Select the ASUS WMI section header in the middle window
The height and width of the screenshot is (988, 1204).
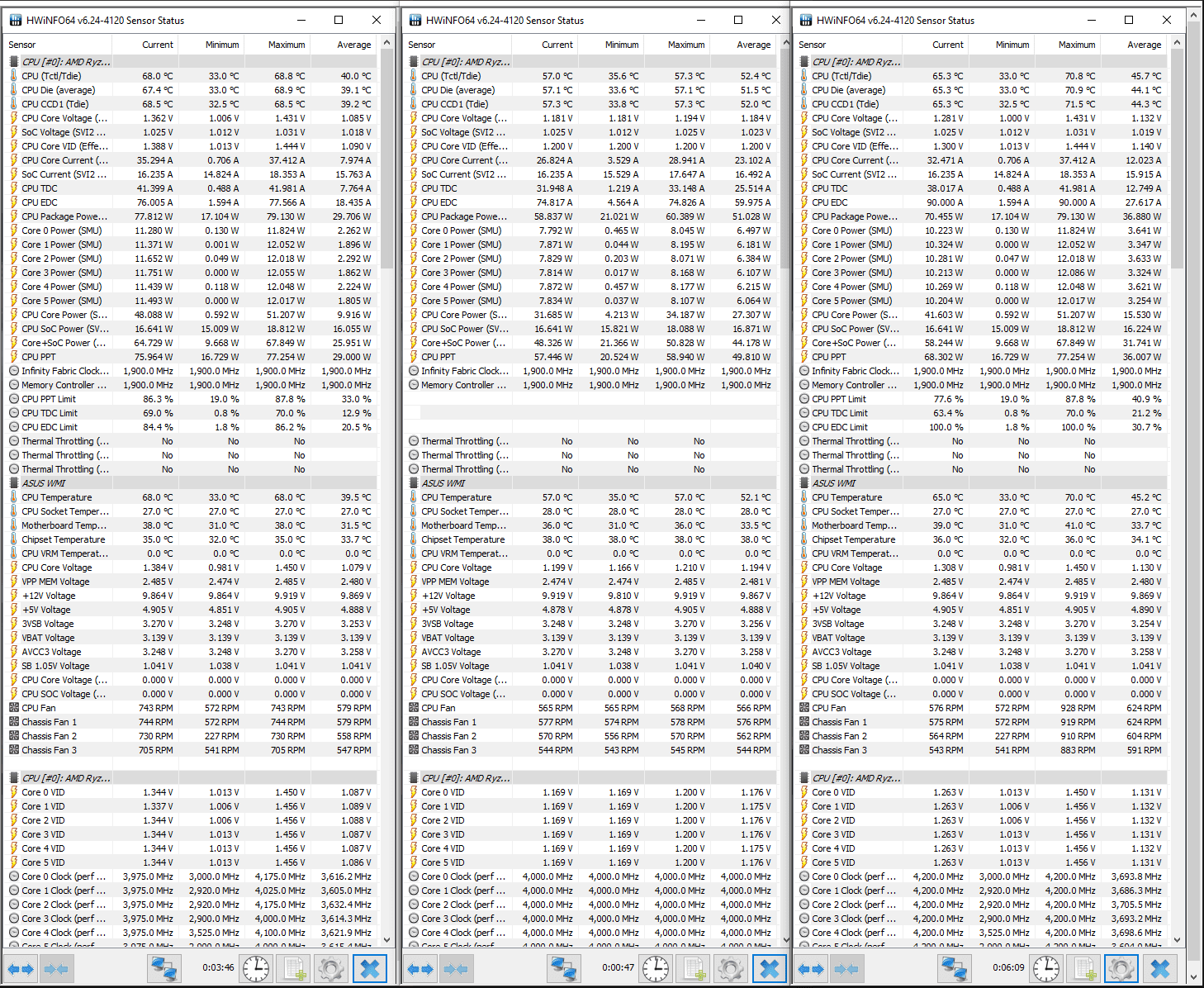tap(590, 483)
